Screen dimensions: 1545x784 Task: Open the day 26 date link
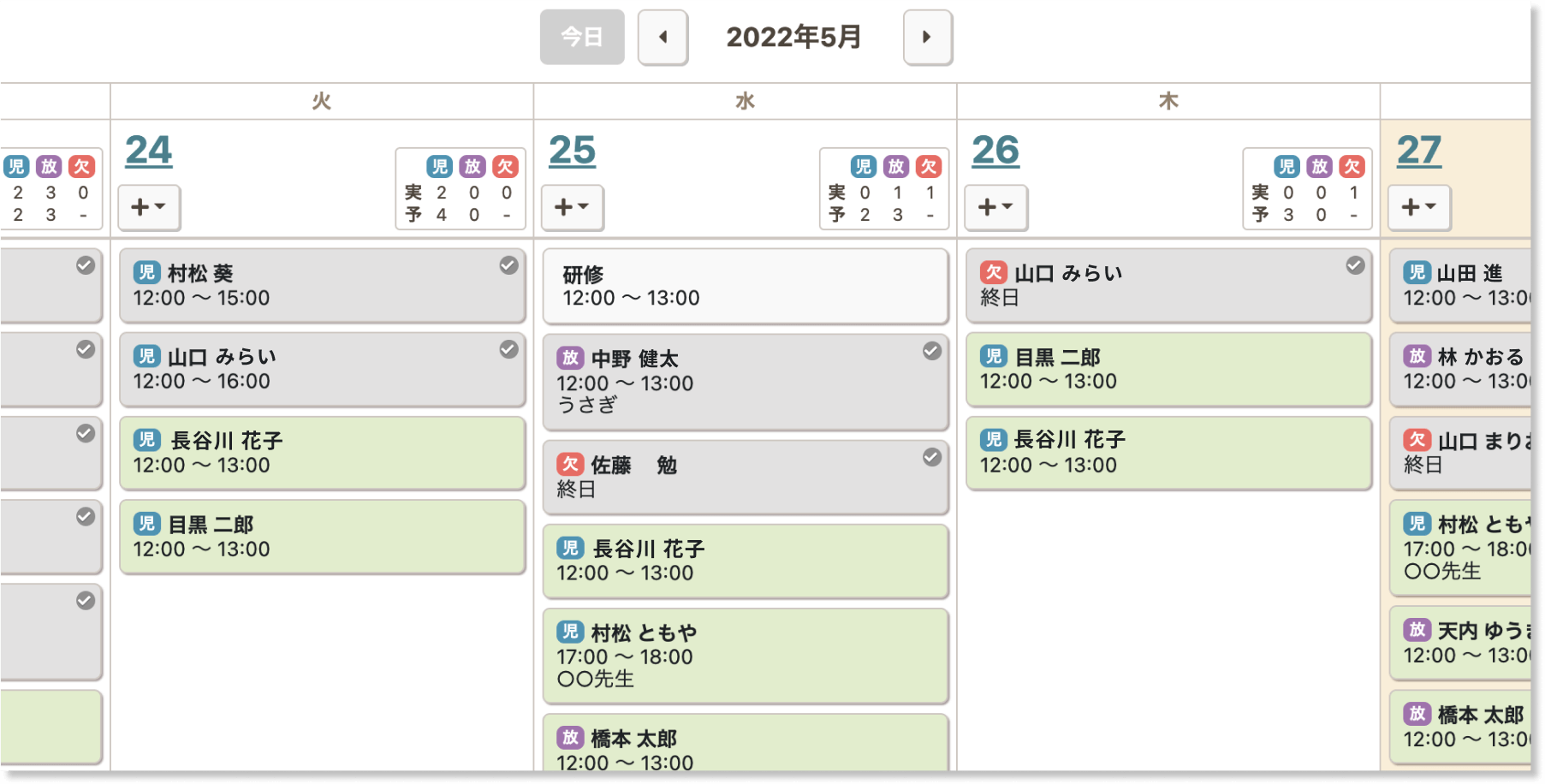(995, 151)
